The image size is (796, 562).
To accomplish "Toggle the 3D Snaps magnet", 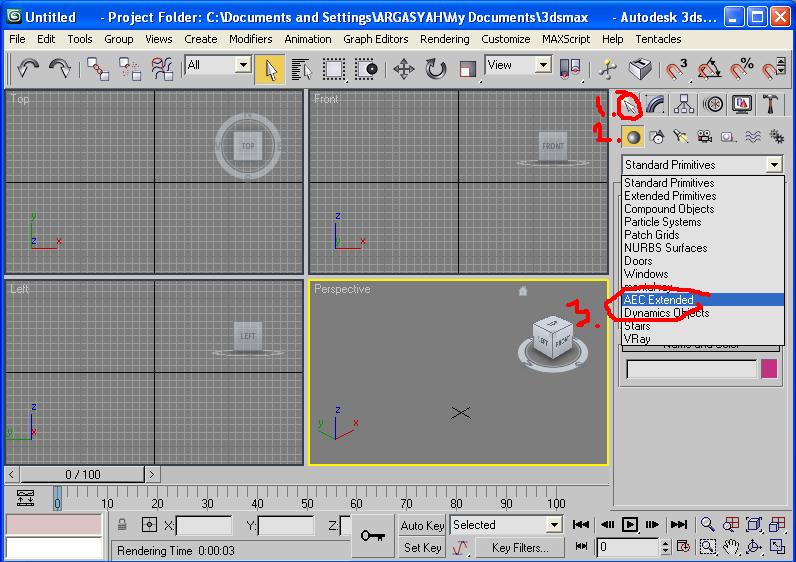I will tap(676, 69).
